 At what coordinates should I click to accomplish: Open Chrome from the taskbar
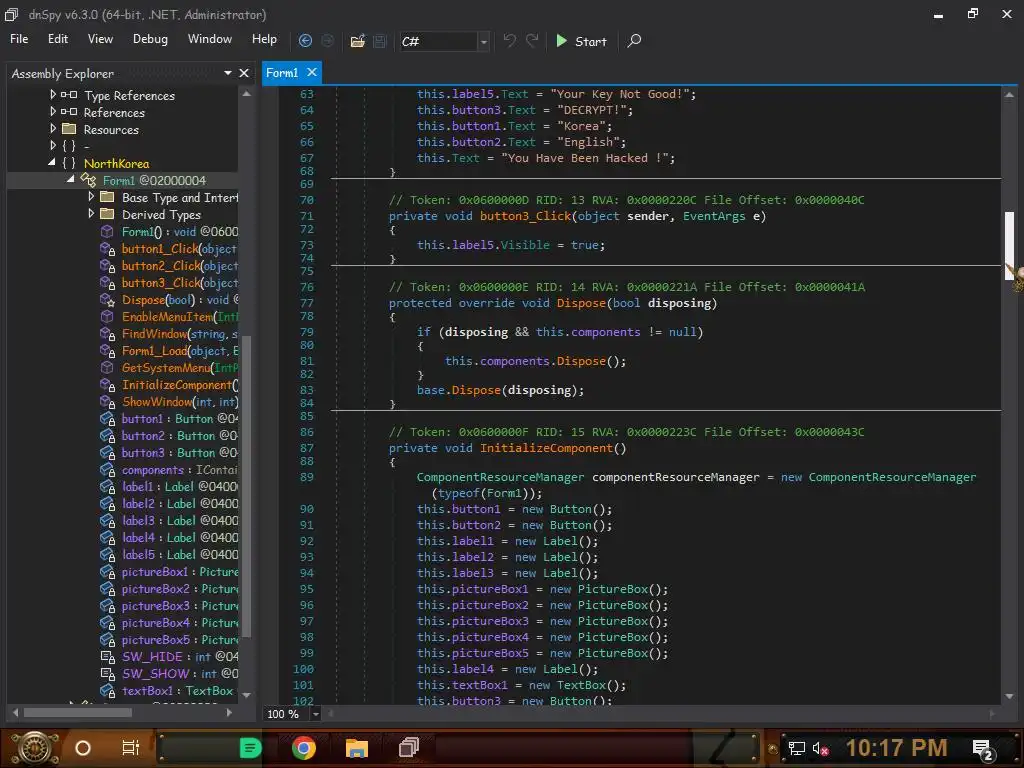(304, 747)
